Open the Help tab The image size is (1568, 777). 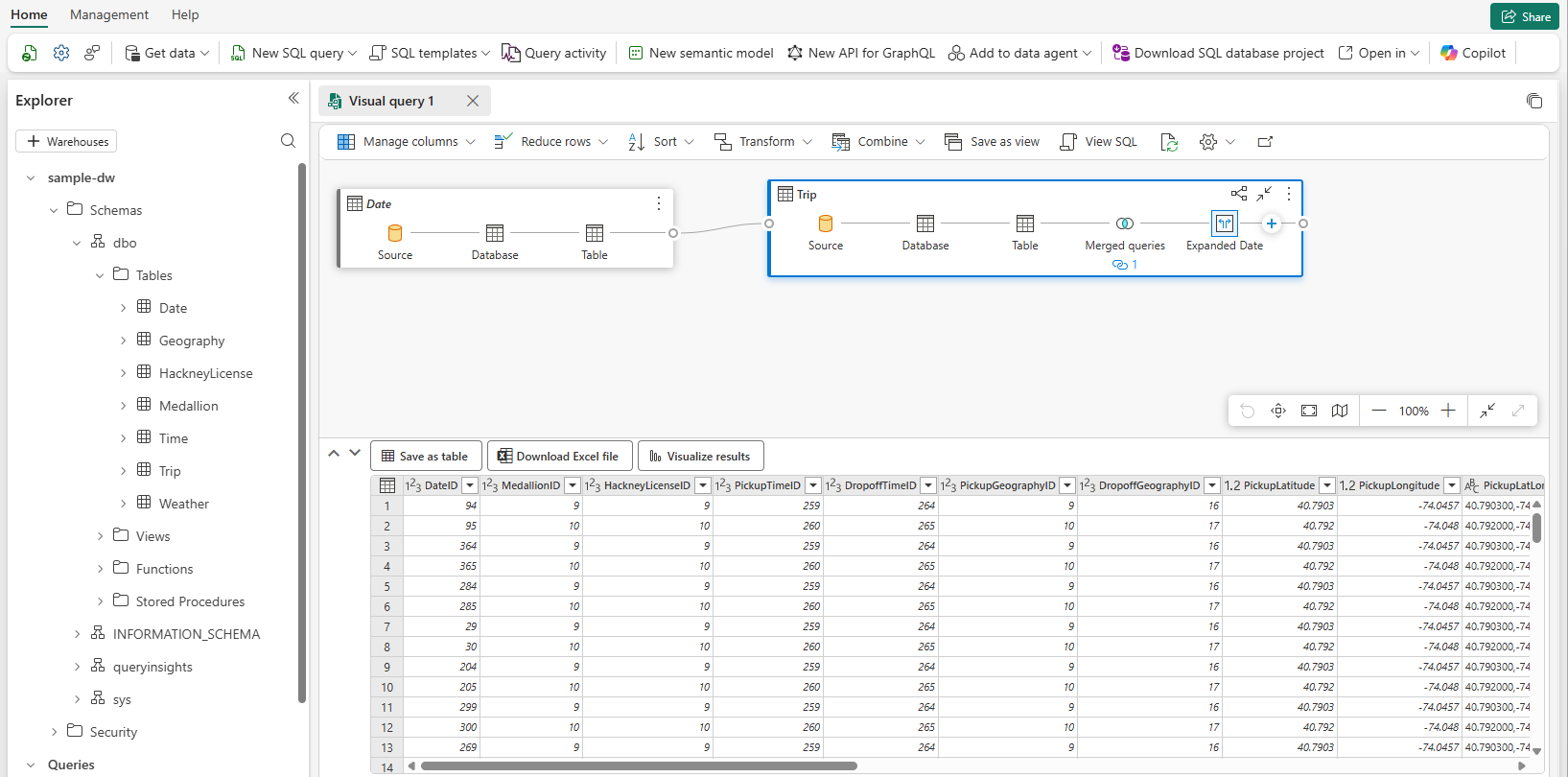(x=185, y=14)
